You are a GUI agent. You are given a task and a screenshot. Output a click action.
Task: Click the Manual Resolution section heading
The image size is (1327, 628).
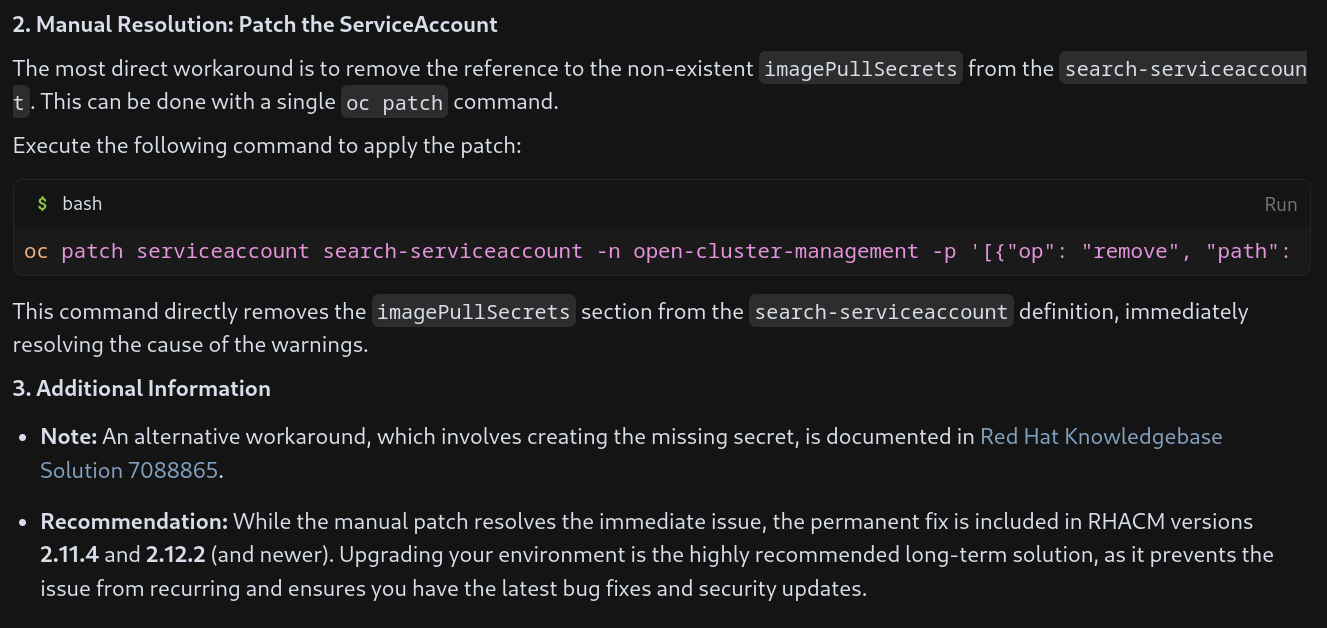click(255, 25)
